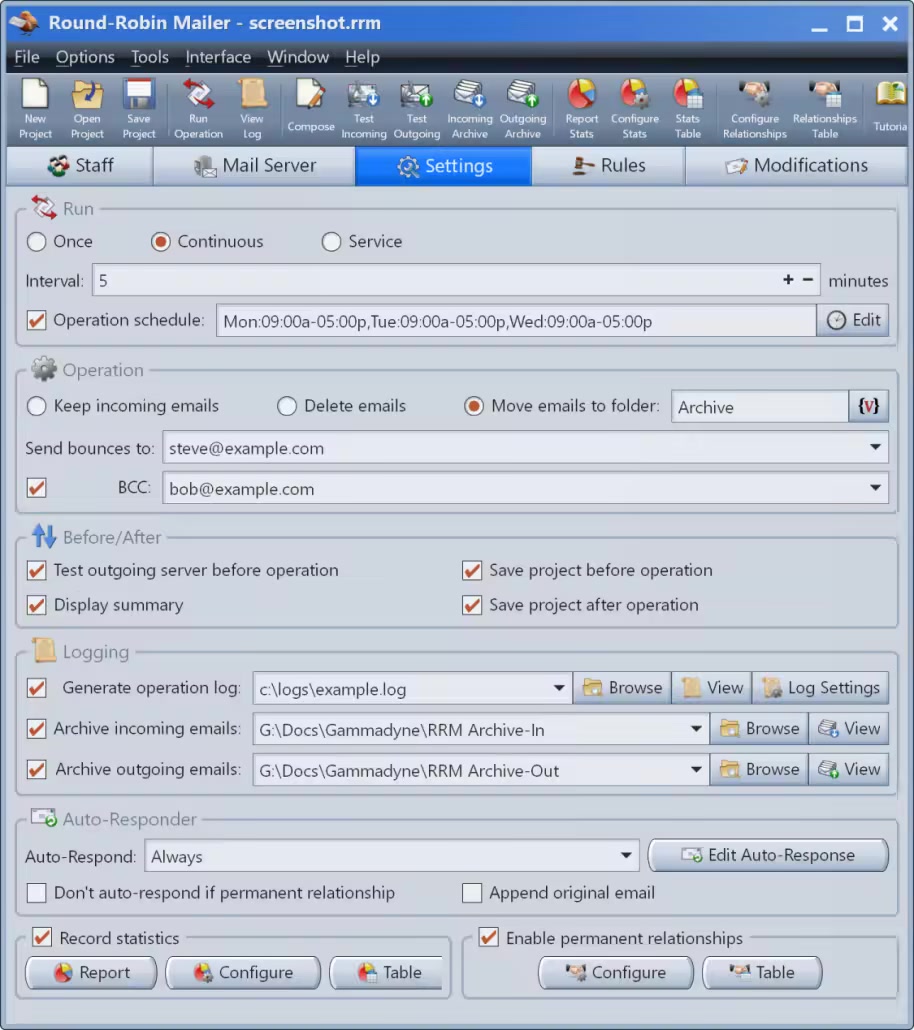This screenshot has height=1030, width=914.
Task: Open Report Stats in the toolbar
Action: point(582,108)
